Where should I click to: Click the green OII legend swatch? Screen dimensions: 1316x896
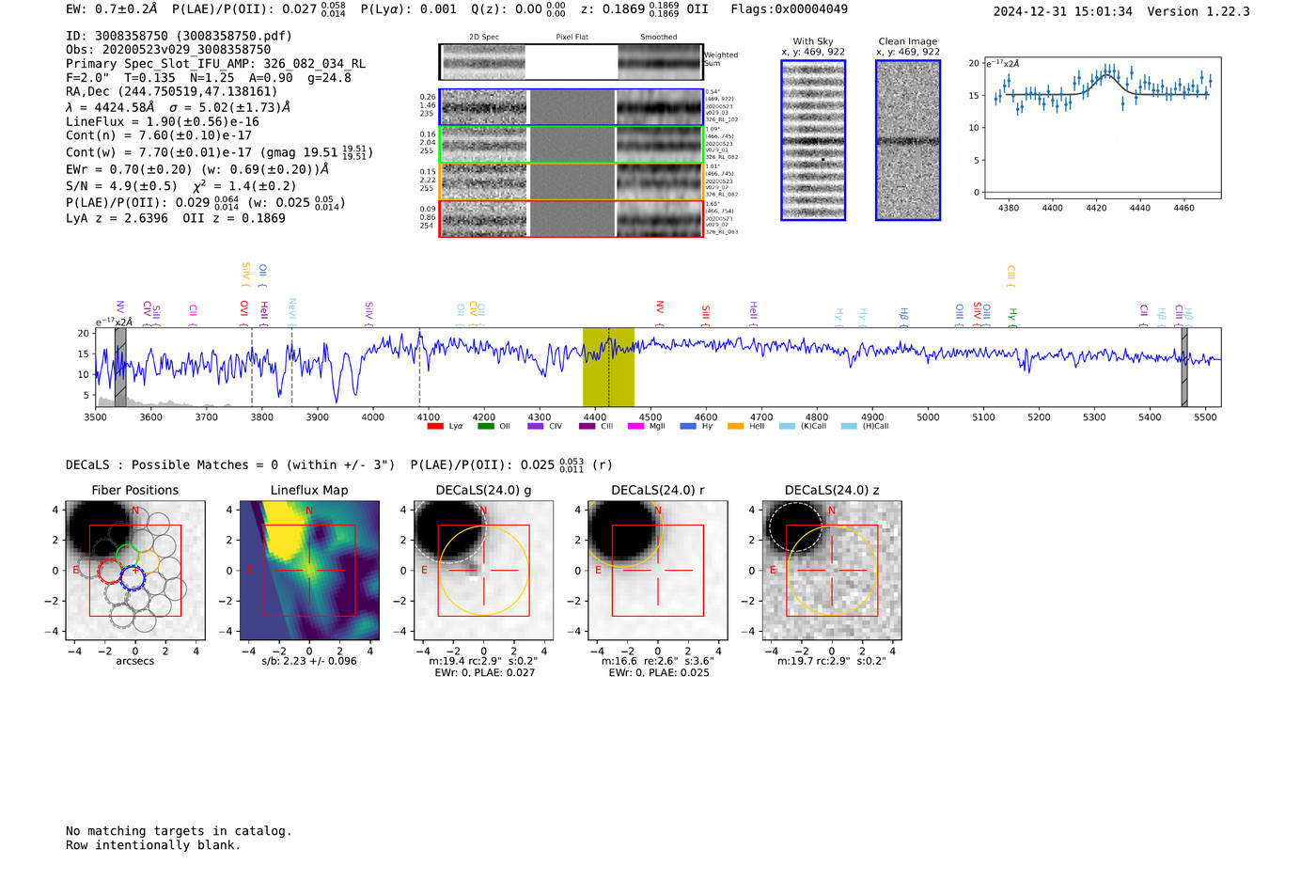click(485, 426)
